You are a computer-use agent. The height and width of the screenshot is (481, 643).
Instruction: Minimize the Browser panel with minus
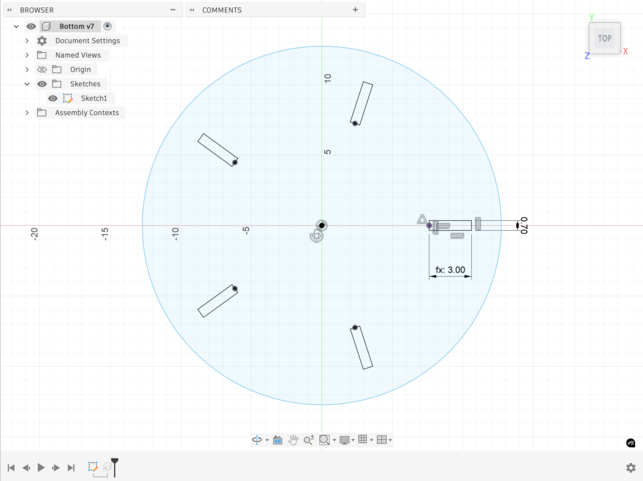[173, 10]
